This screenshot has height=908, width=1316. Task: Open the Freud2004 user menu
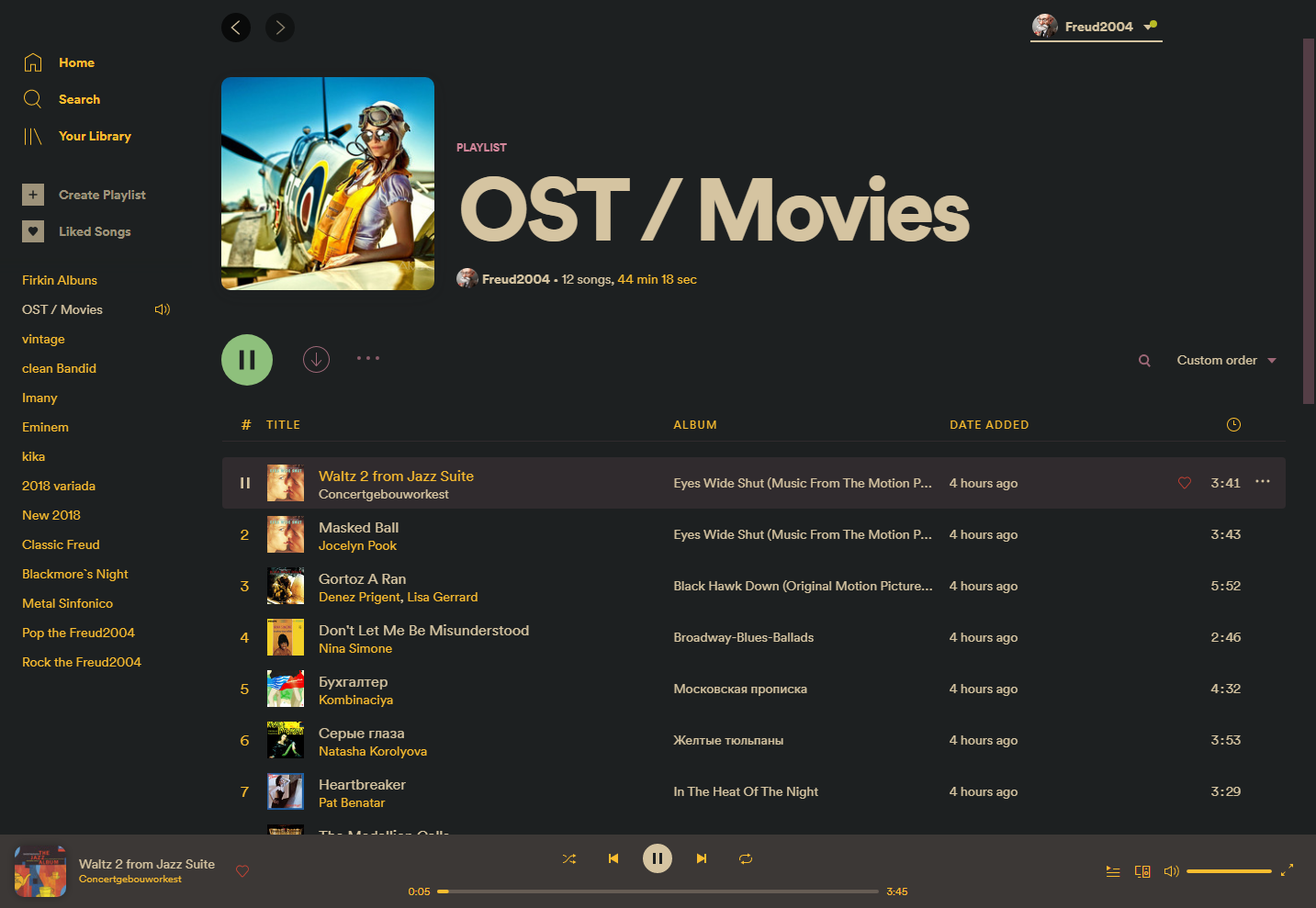1096,27
